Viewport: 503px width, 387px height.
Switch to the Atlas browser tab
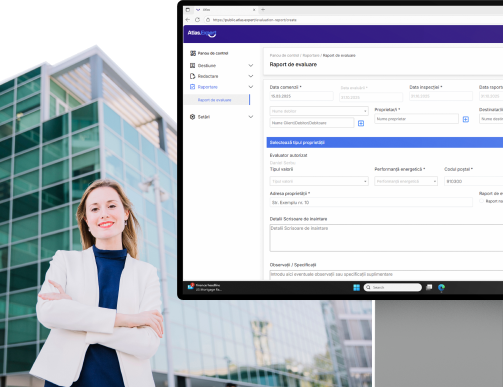pos(225,10)
